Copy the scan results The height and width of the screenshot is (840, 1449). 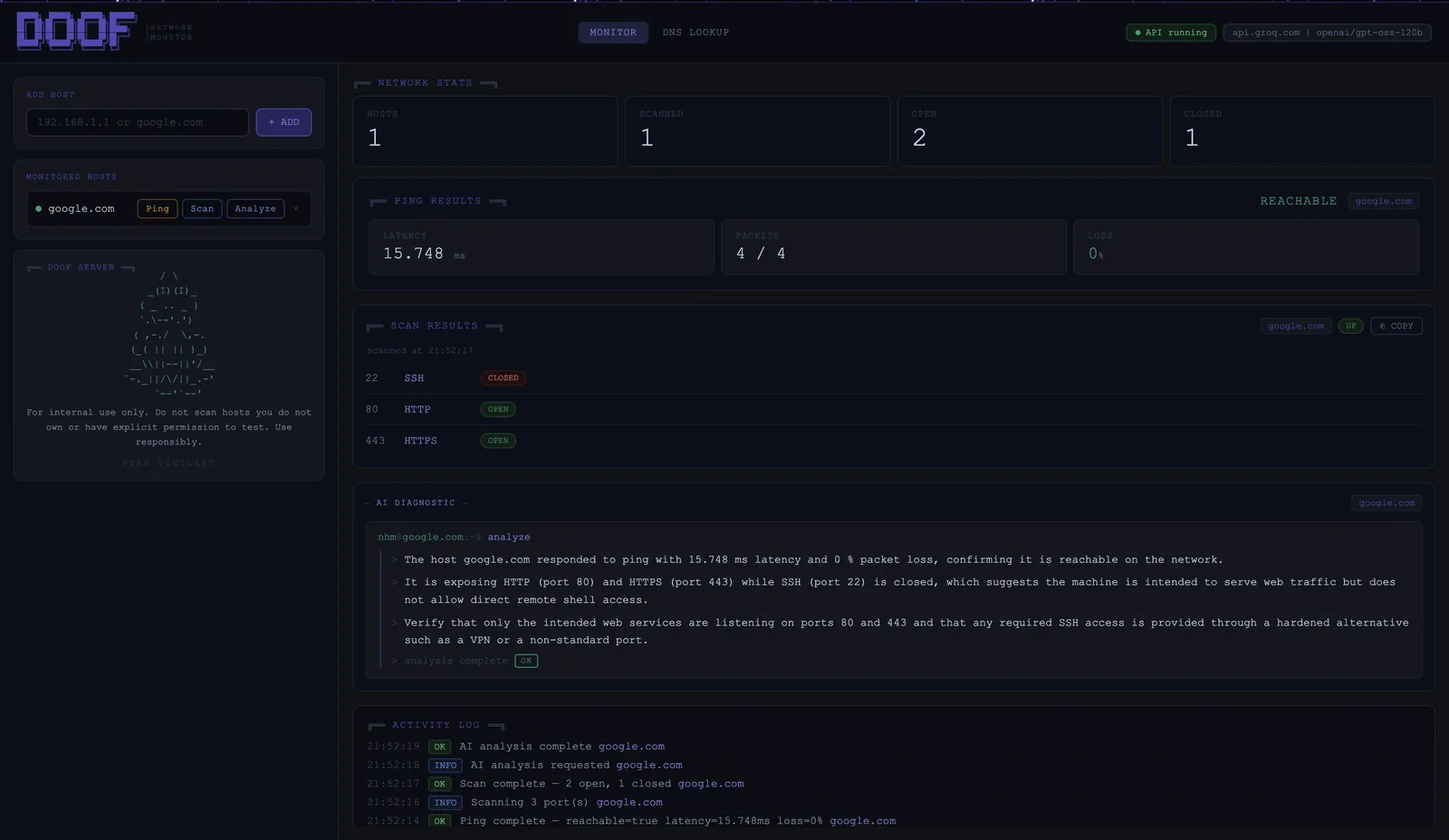tap(1396, 326)
